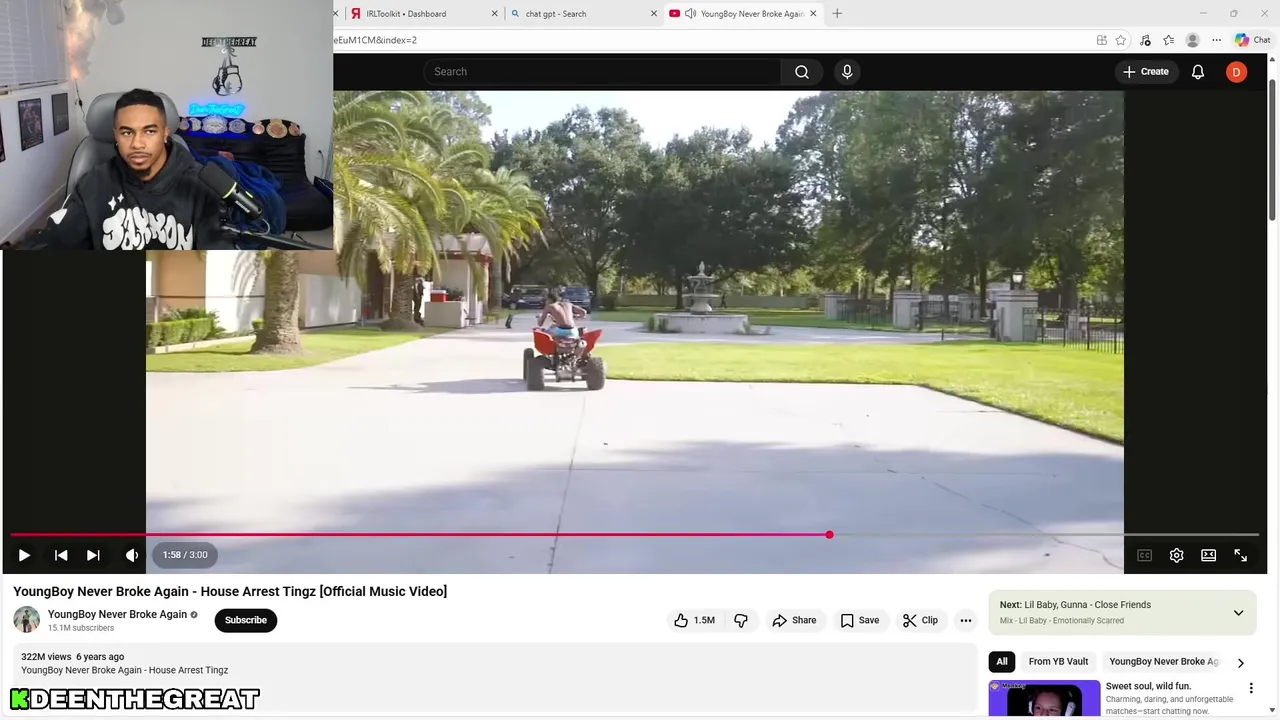
Task: Toggle closed captions on the video
Action: (1144, 555)
